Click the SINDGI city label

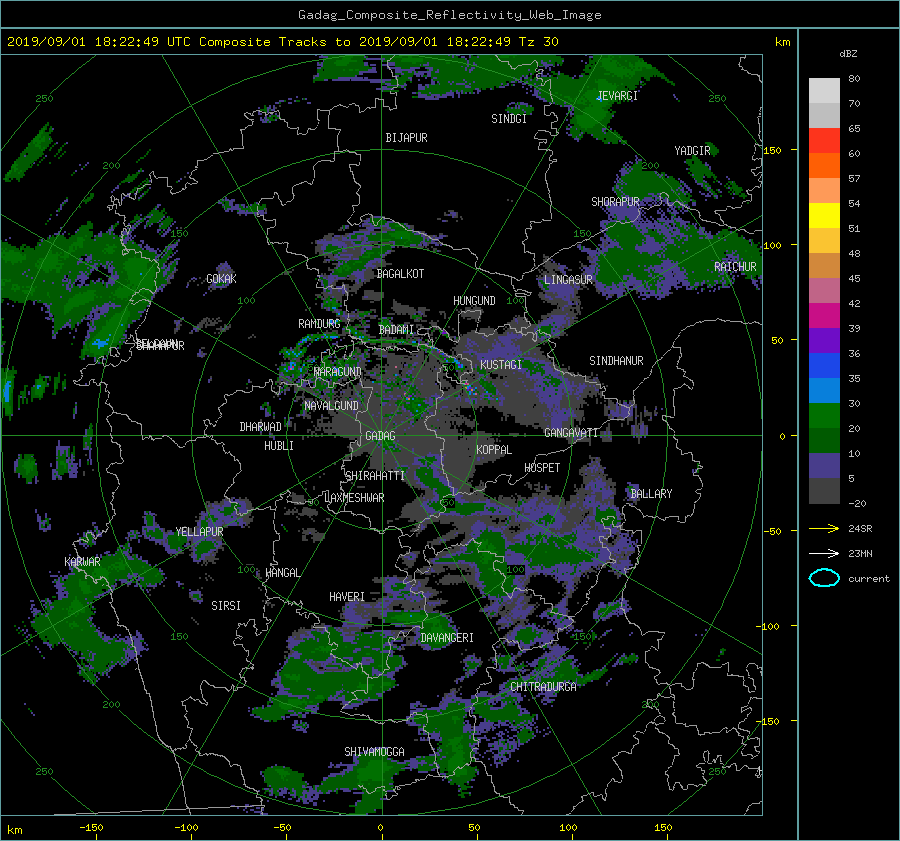pyautogui.click(x=509, y=119)
